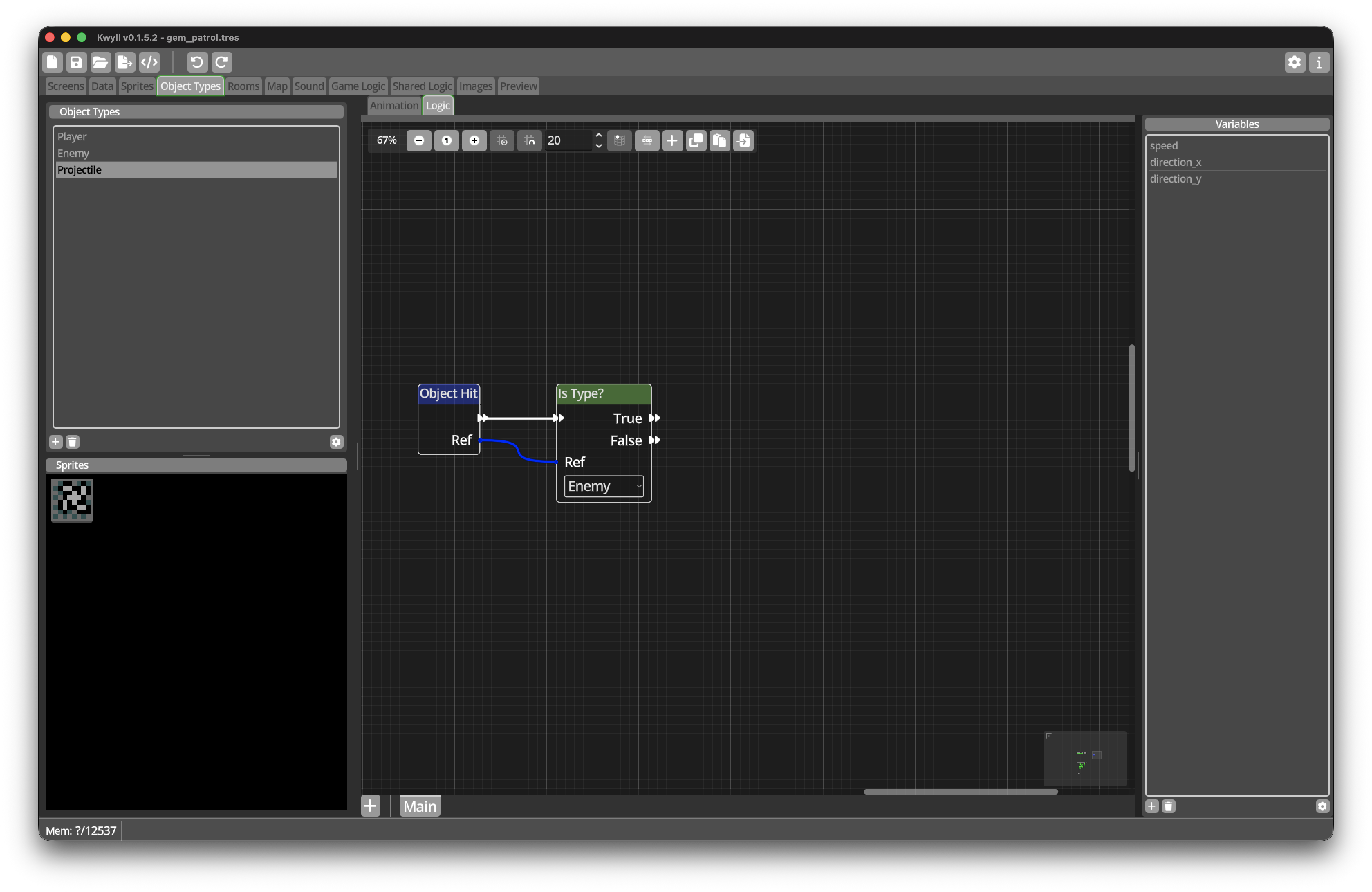This screenshot has width=1372, height=892.
Task: Delete the selected object type
Action: 73,442
